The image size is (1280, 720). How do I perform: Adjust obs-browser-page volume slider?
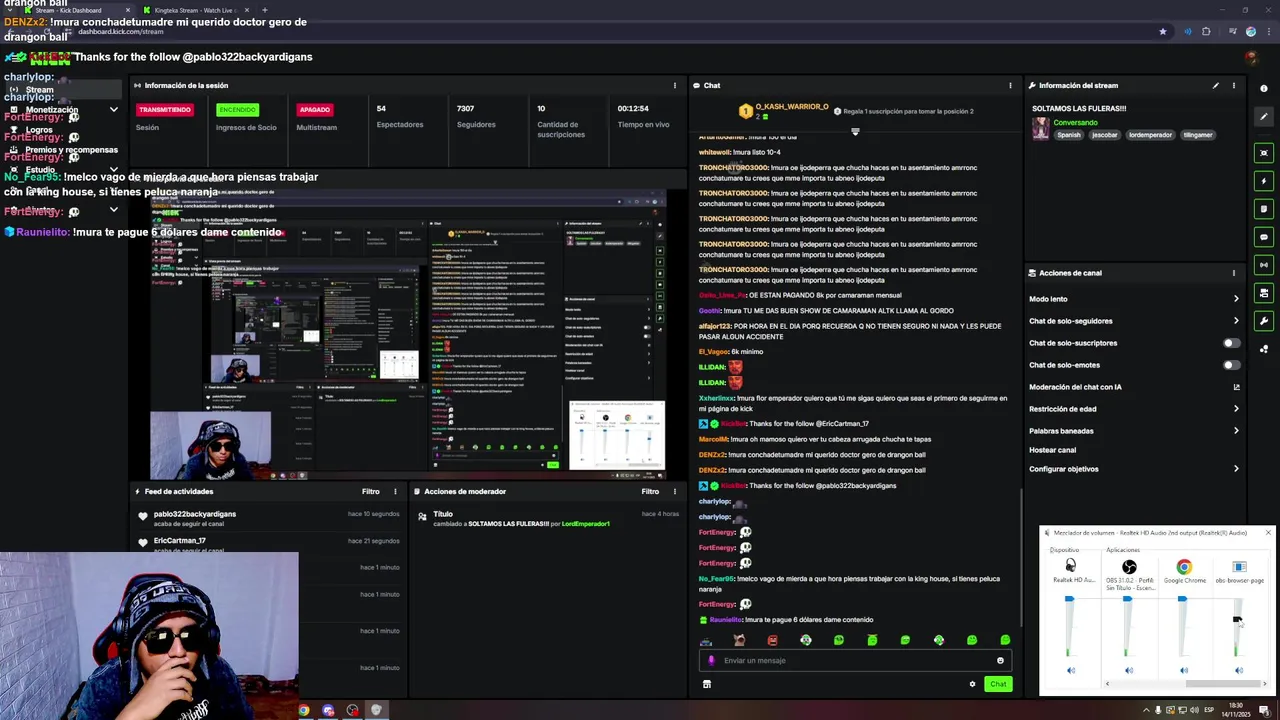coord(1237,621)
